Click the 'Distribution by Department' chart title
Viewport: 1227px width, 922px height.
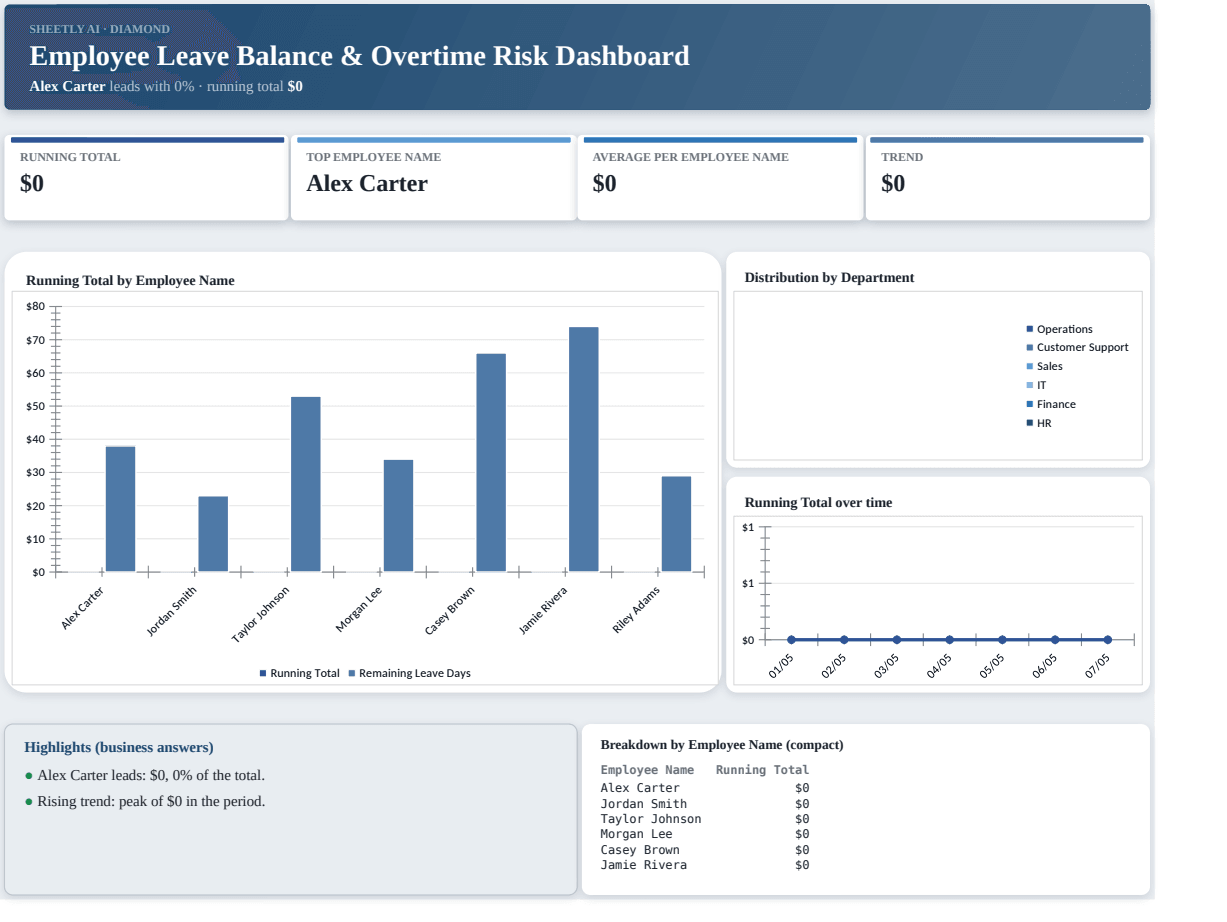[x=829, y=278]
